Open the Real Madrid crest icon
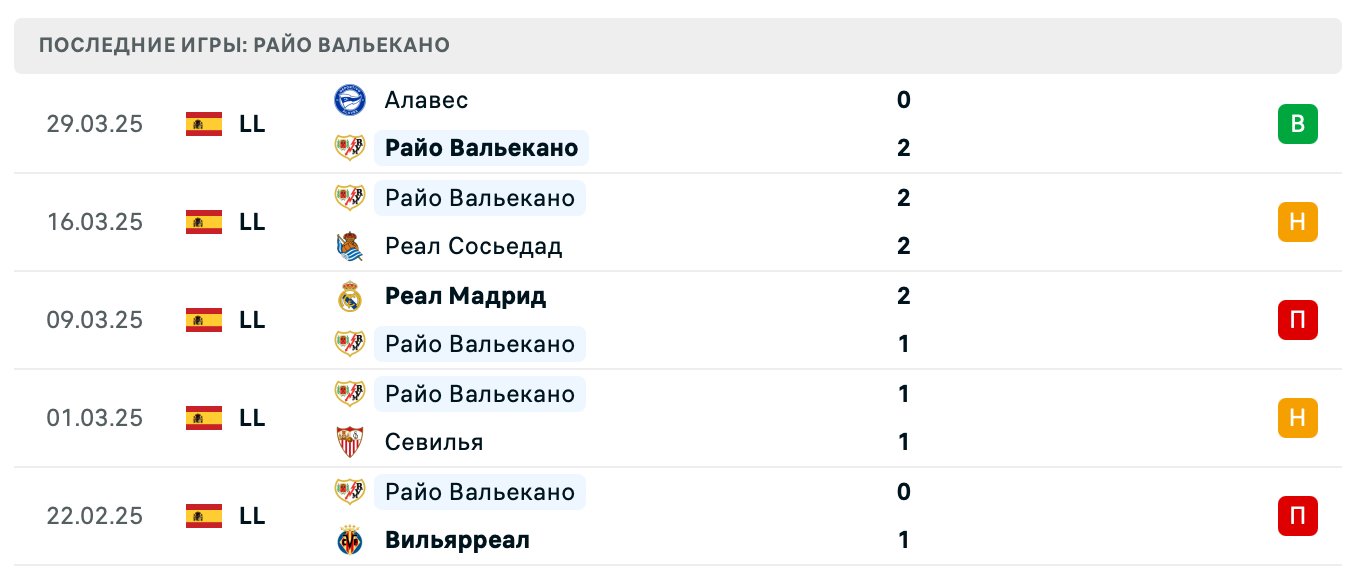The image size is (1358, 582). [350, 296]
